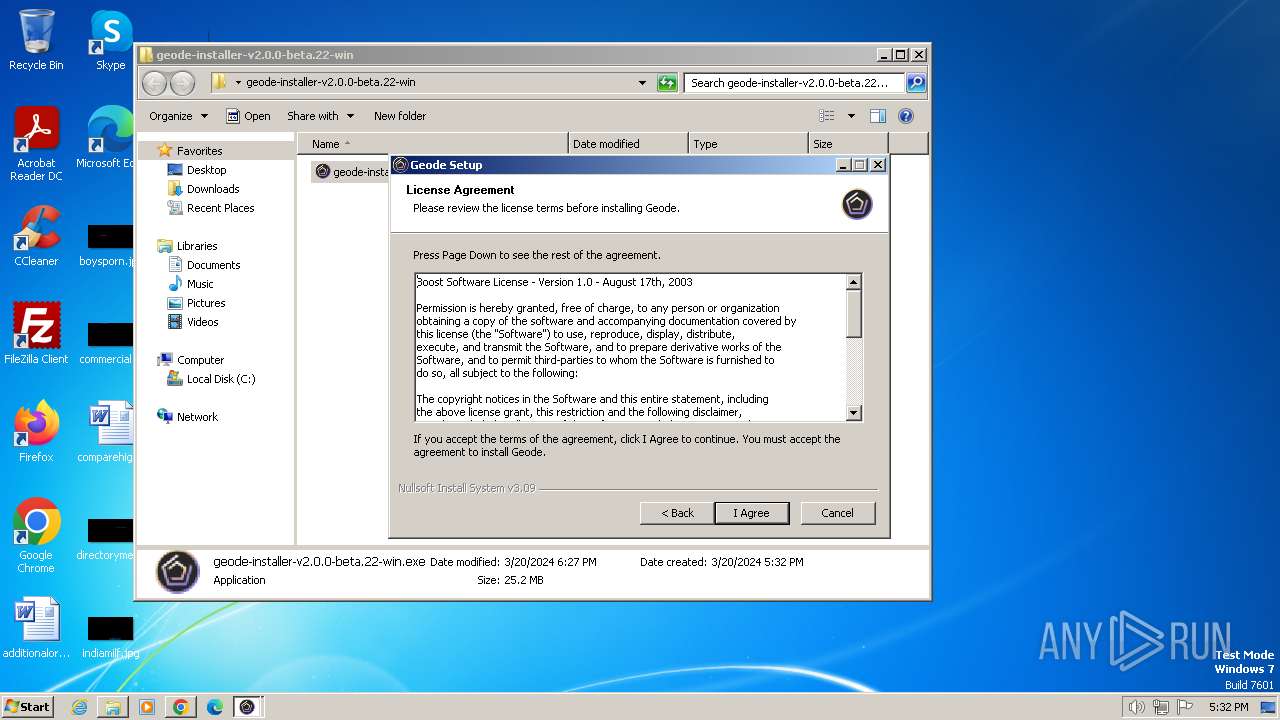Click the Edge taskbar icon
Viewport: 1280px width, 720px height.
coord(214,707)
